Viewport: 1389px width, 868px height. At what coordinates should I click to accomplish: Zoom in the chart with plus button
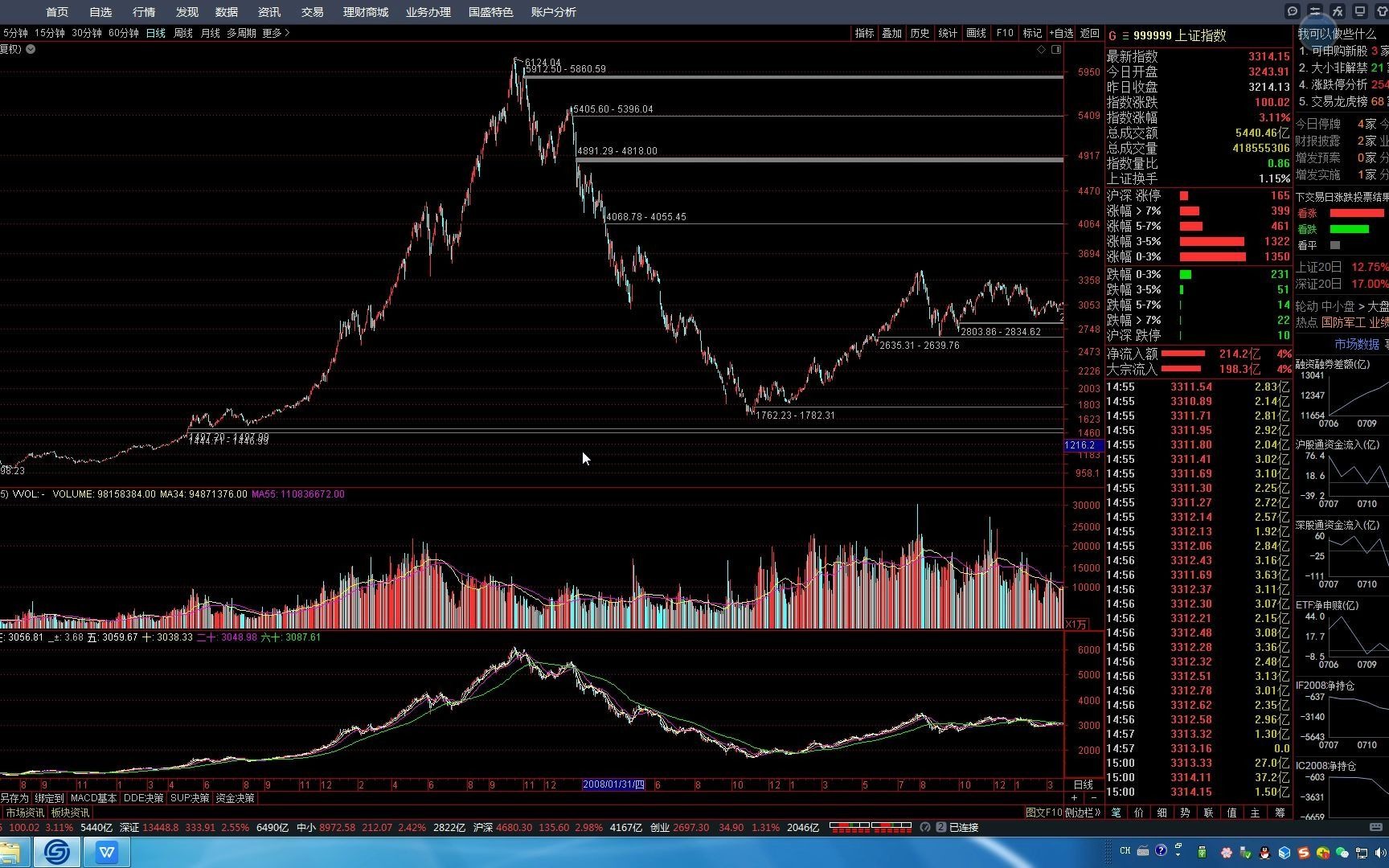1075,798
